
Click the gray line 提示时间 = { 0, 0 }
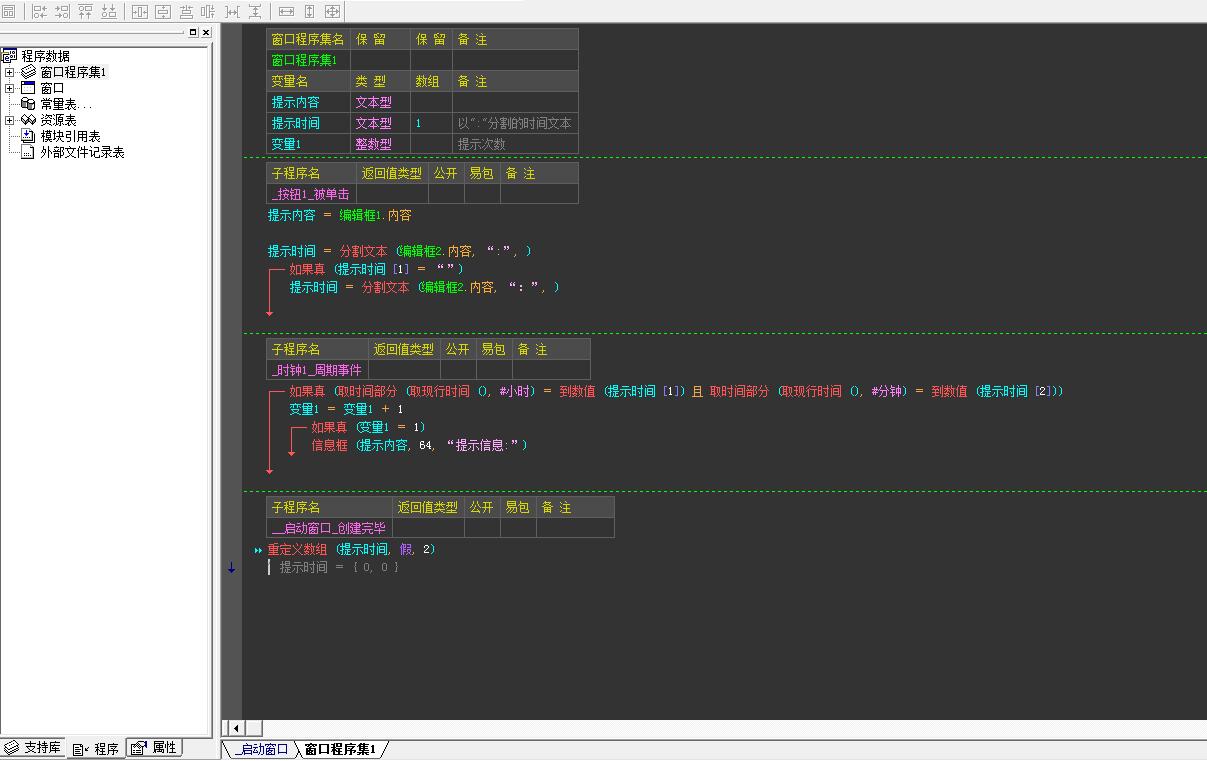(x=339, y=567)
